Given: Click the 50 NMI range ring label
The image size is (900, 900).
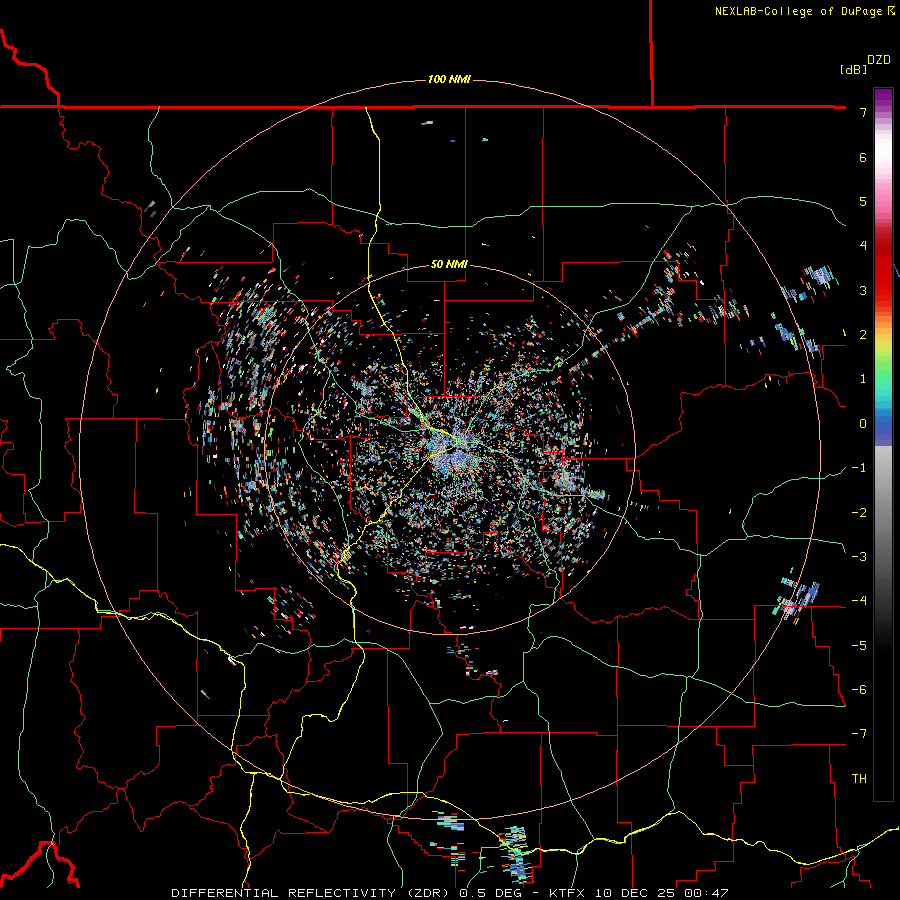Looking at the screenshot, I should [x=449, y=264].
